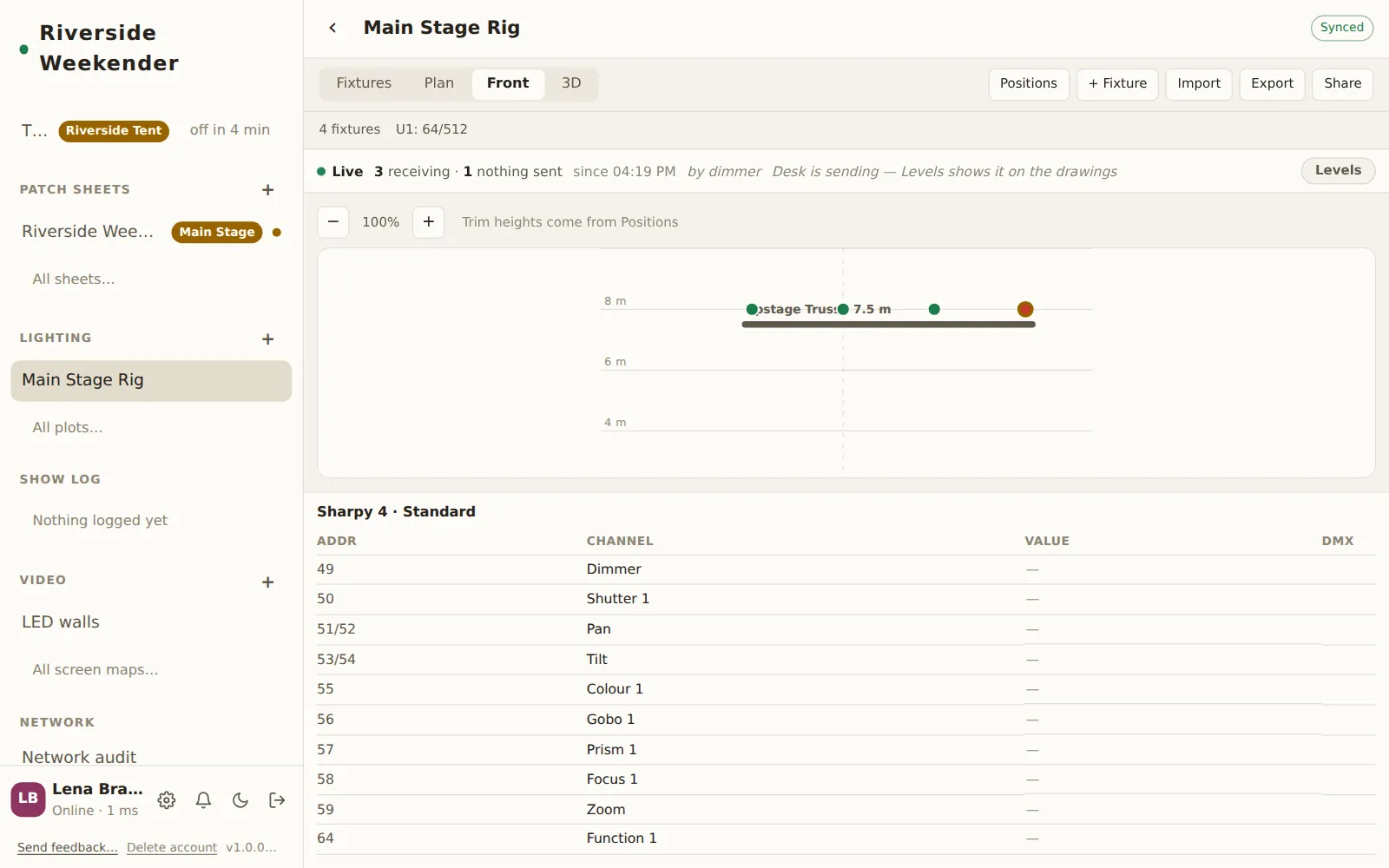Open the Send feedback link
Screen dimensions: 1389x868
pyautogui.click(x=68, y=847)
